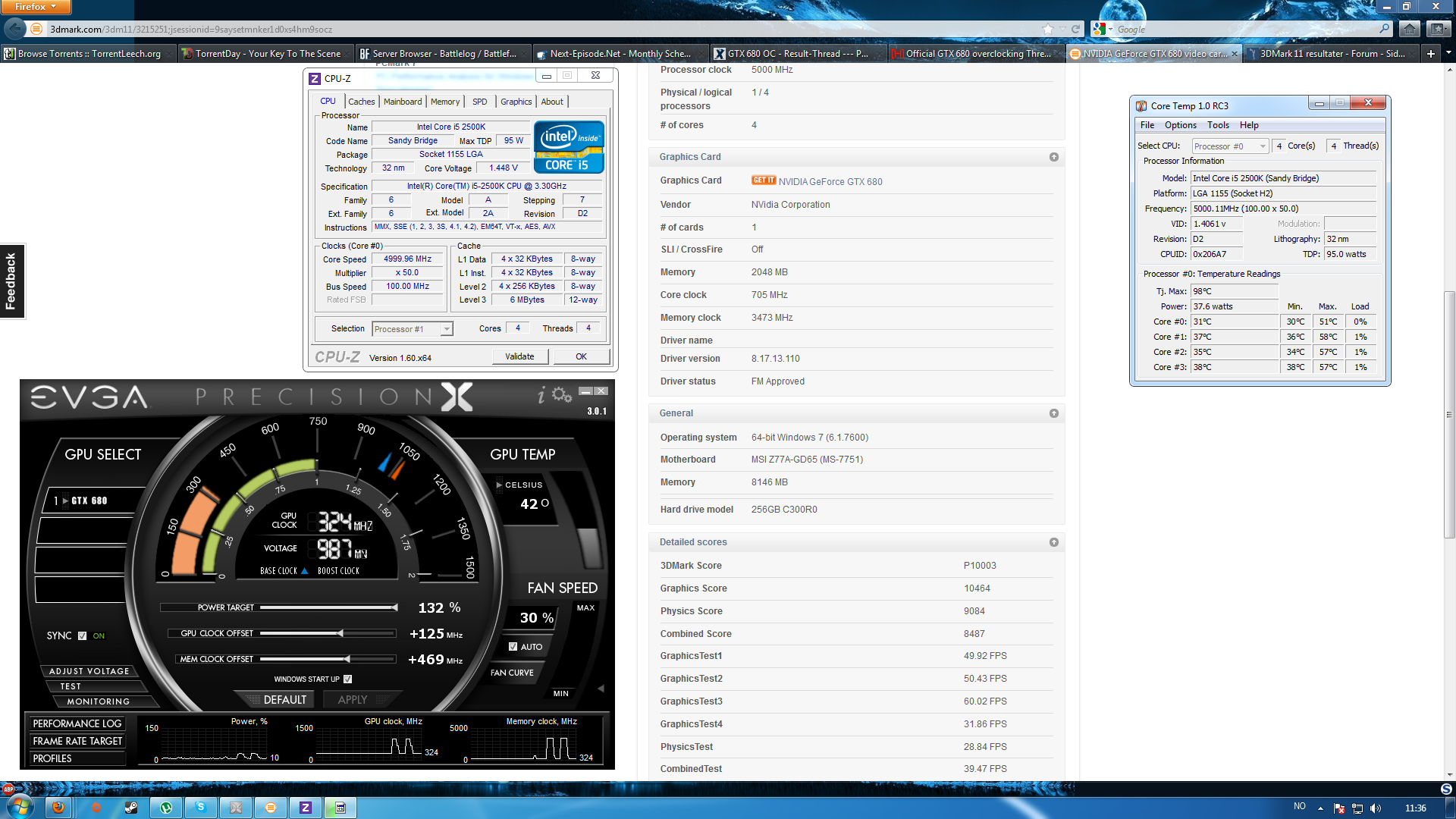Viewport: 1456px width, 819px height.
Task: Click CPU-Z Validate button
Action: (x=519, y=356)
